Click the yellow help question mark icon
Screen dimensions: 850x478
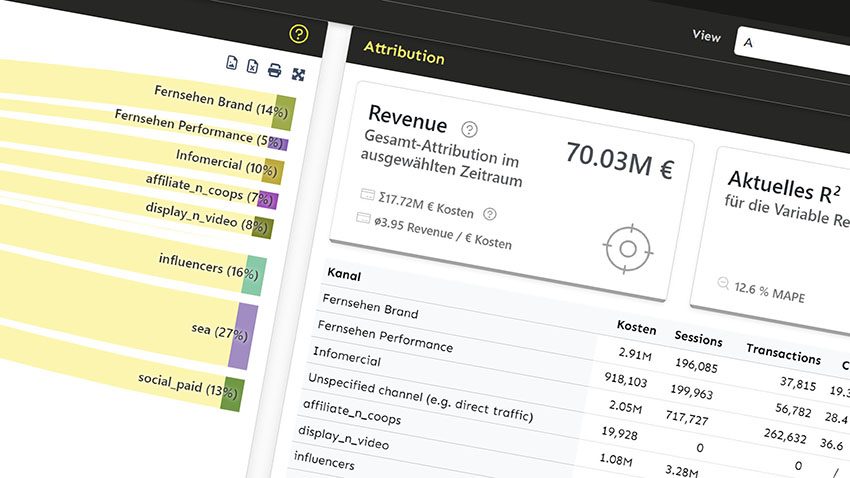point(298,34)
